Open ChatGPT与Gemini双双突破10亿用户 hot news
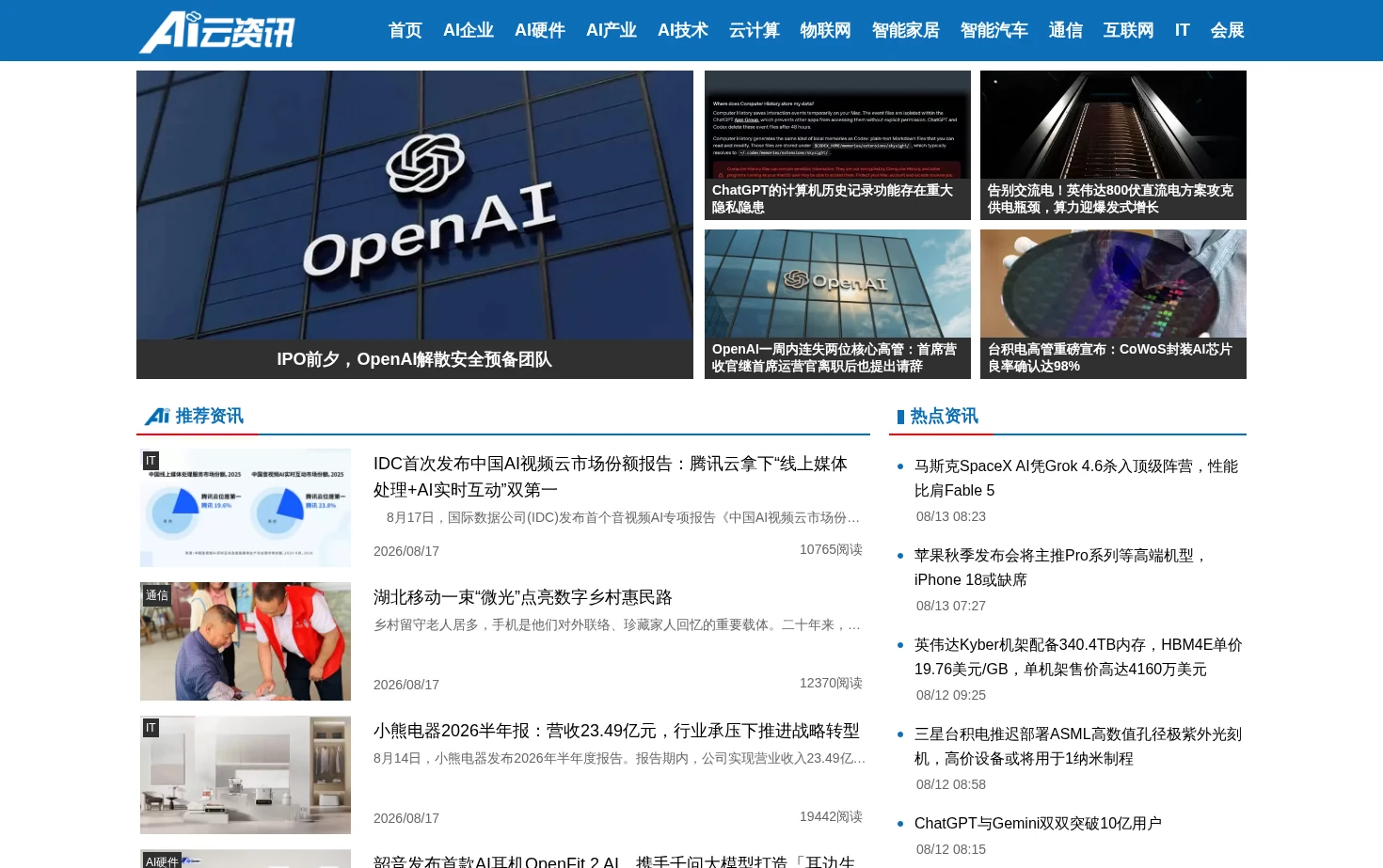 tap(1038, 823)
